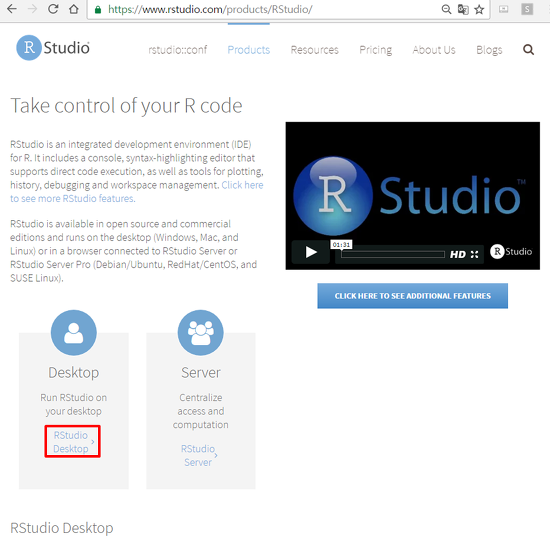Image resolution: width=550 pixels, height=540 pixels.
Task: Click the gray extension icon beside the star
Action: click(504, 9)
